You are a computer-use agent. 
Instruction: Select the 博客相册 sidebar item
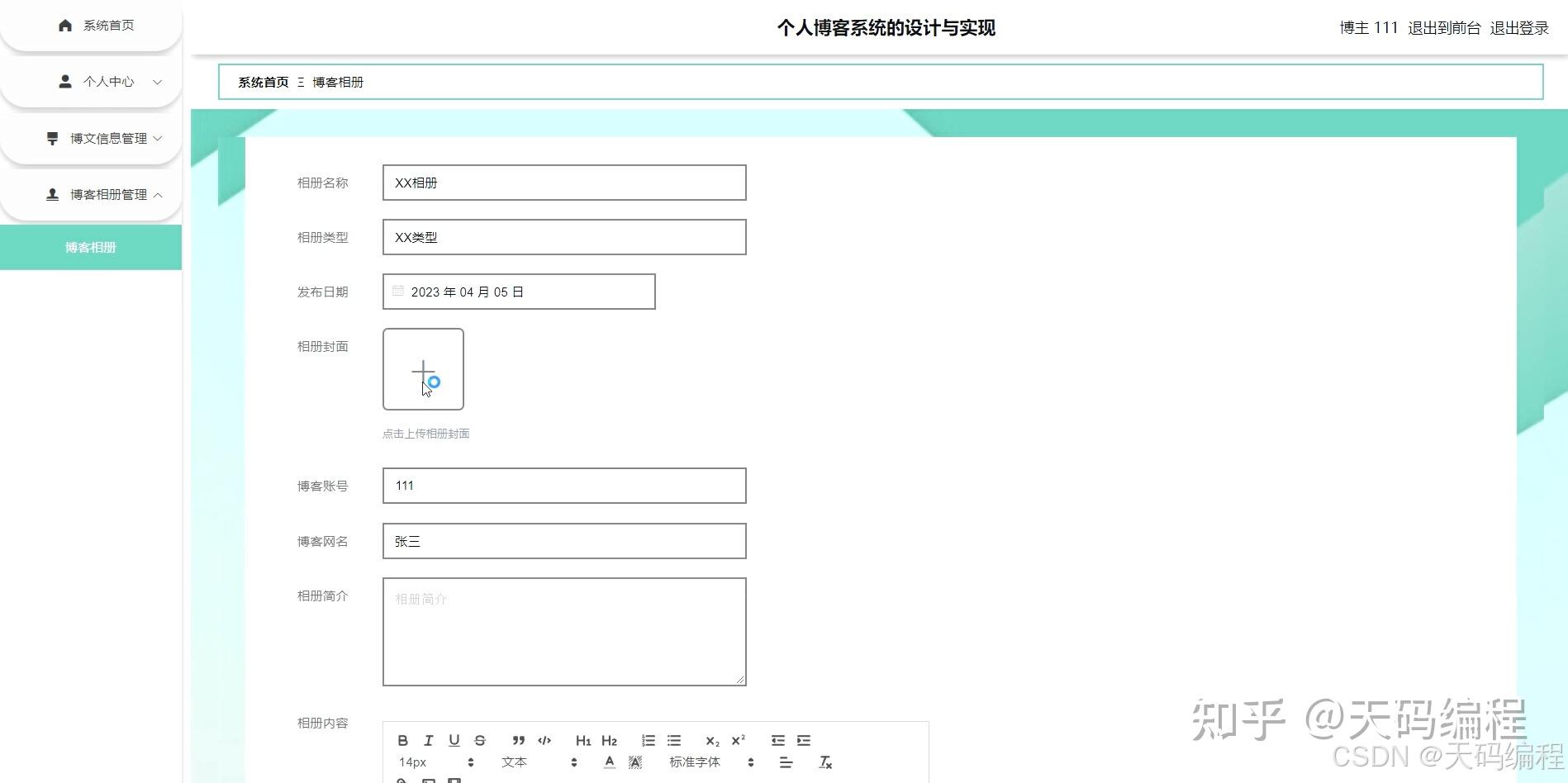[x=91, y=247]
